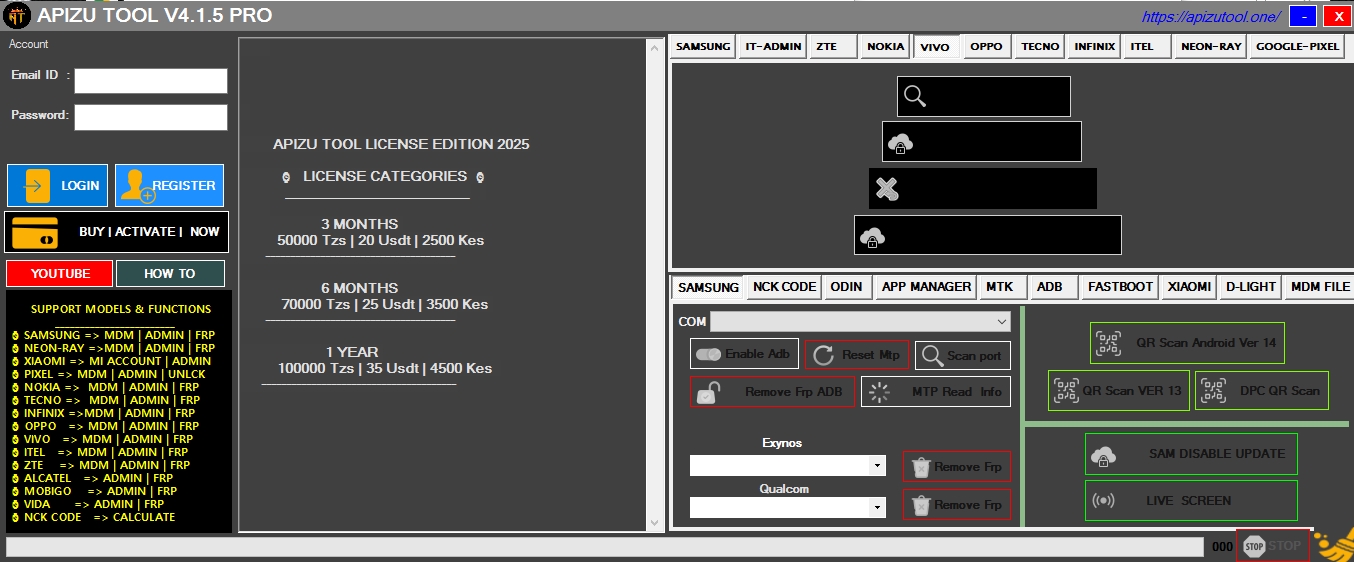Open the OPPO tab
1354x562 pixels.
pos(987,46)
